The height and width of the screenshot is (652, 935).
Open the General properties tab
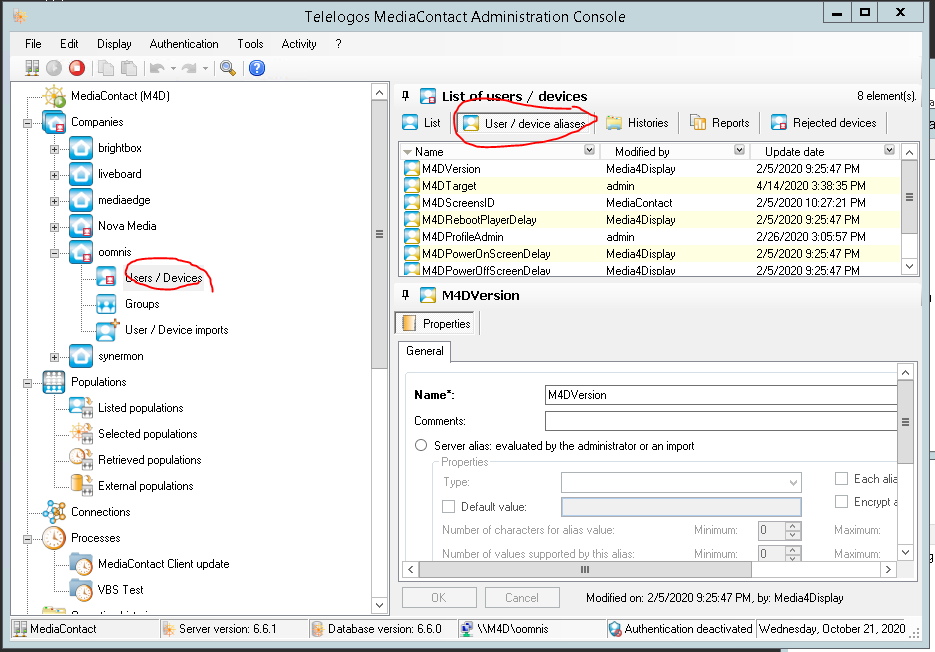click(425, 351)
